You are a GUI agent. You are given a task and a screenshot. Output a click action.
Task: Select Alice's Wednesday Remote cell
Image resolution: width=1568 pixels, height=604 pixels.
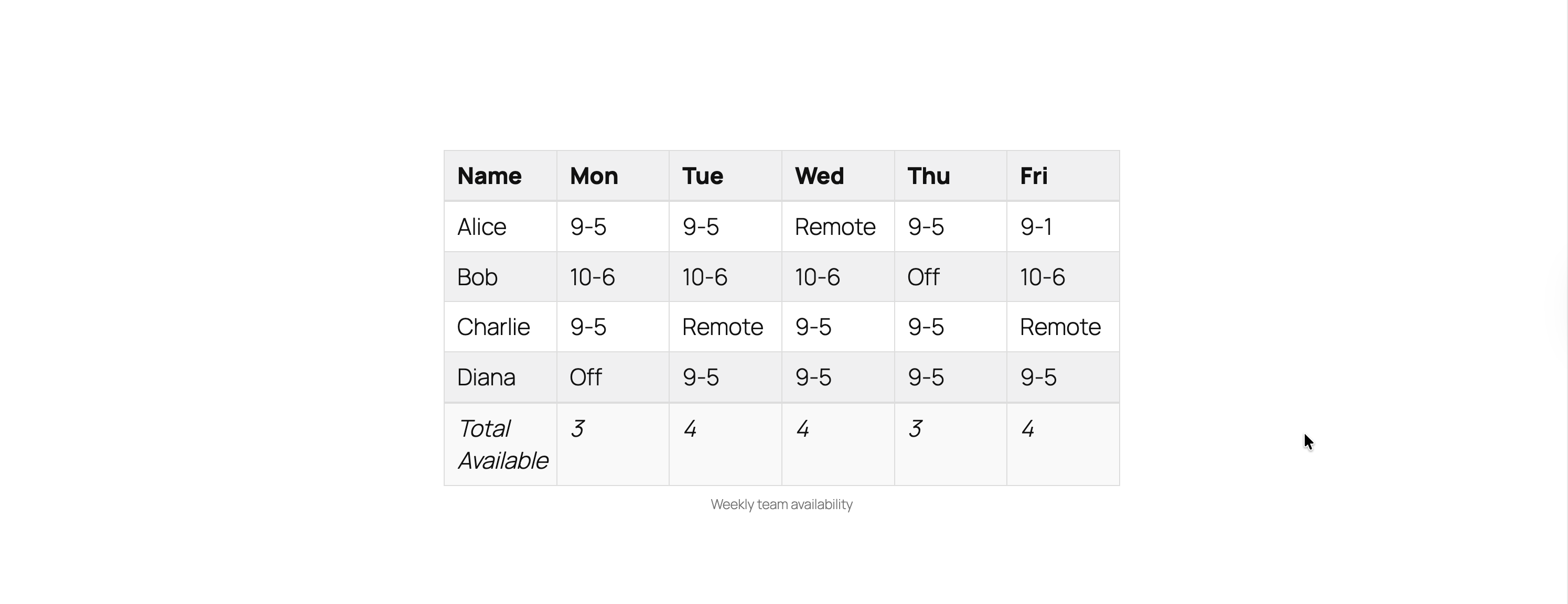click(x=838, y=226)
